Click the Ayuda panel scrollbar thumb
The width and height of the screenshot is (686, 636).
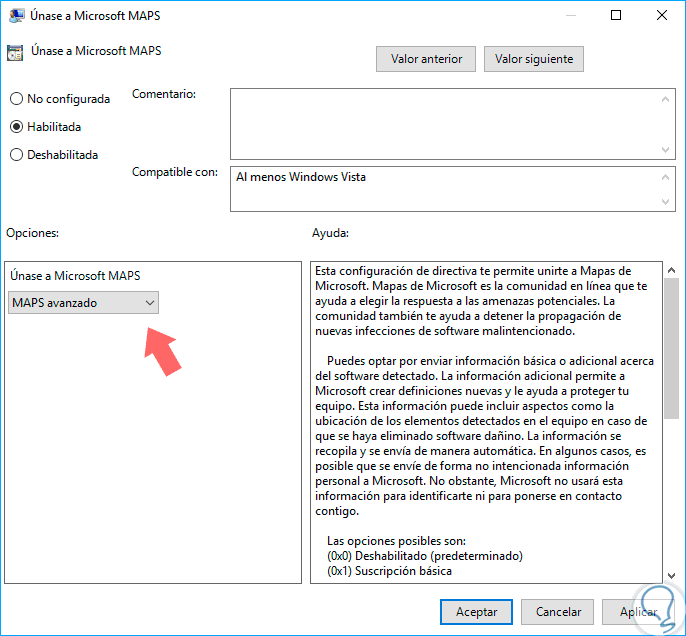672,348
